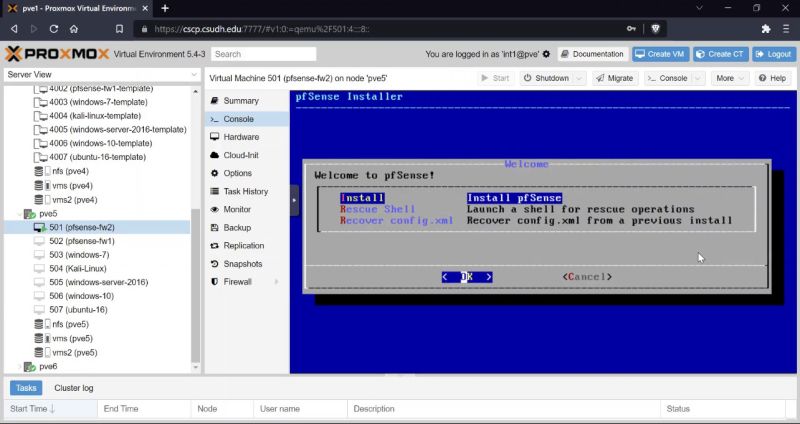
Task: Click the browser address bar URL
Action: [x=262, y=29]
